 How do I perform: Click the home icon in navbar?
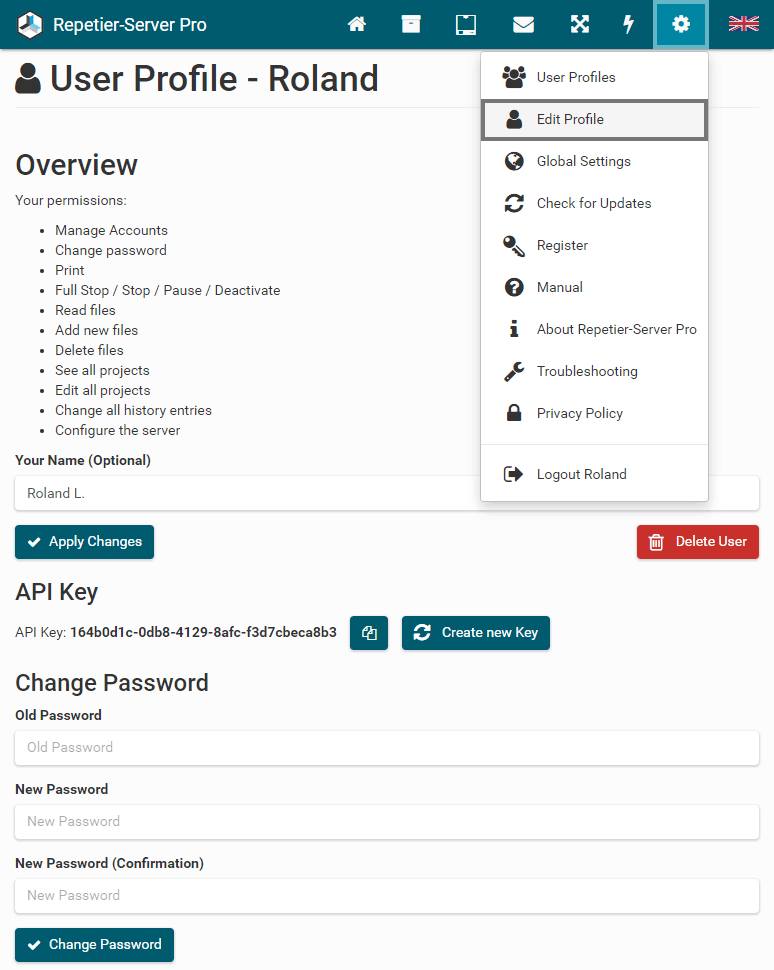click(357, 24)
